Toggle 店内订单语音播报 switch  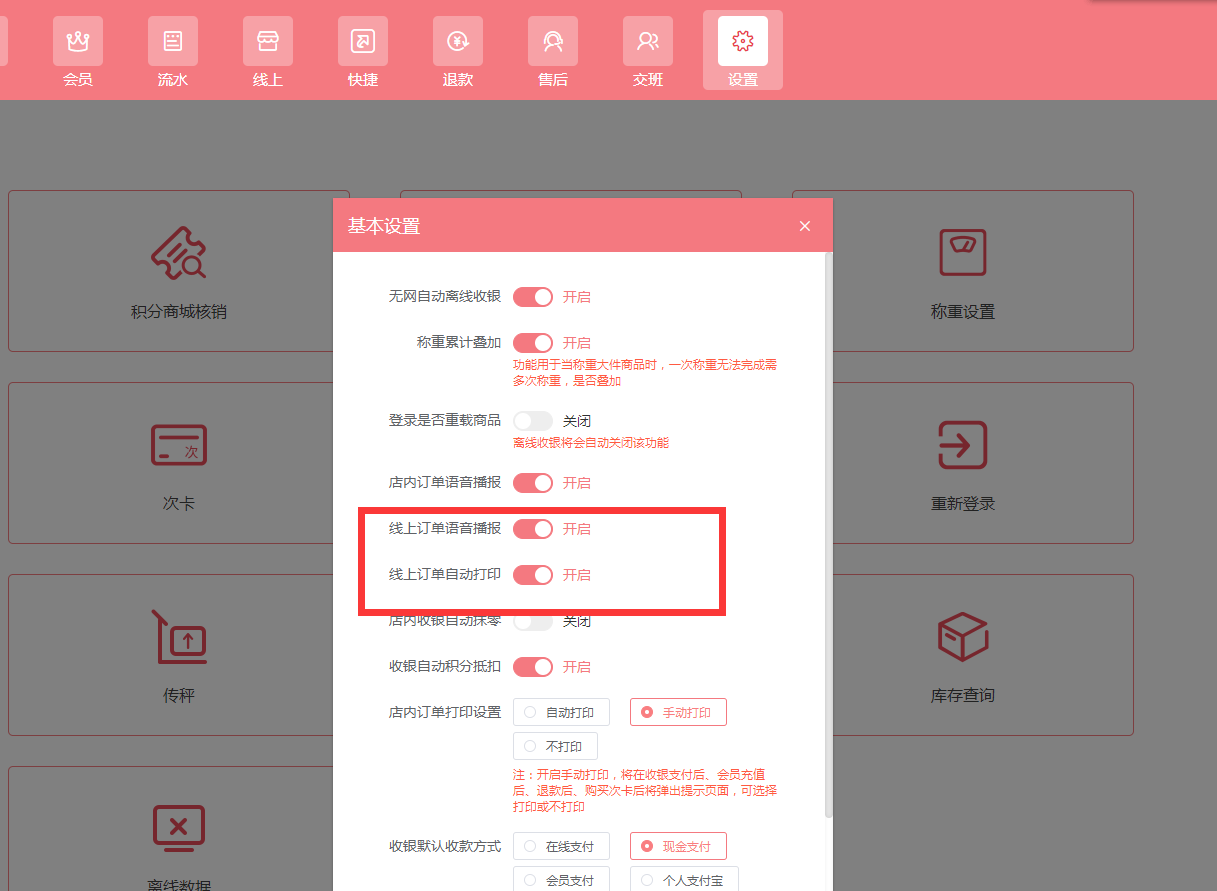click(533, 483)
